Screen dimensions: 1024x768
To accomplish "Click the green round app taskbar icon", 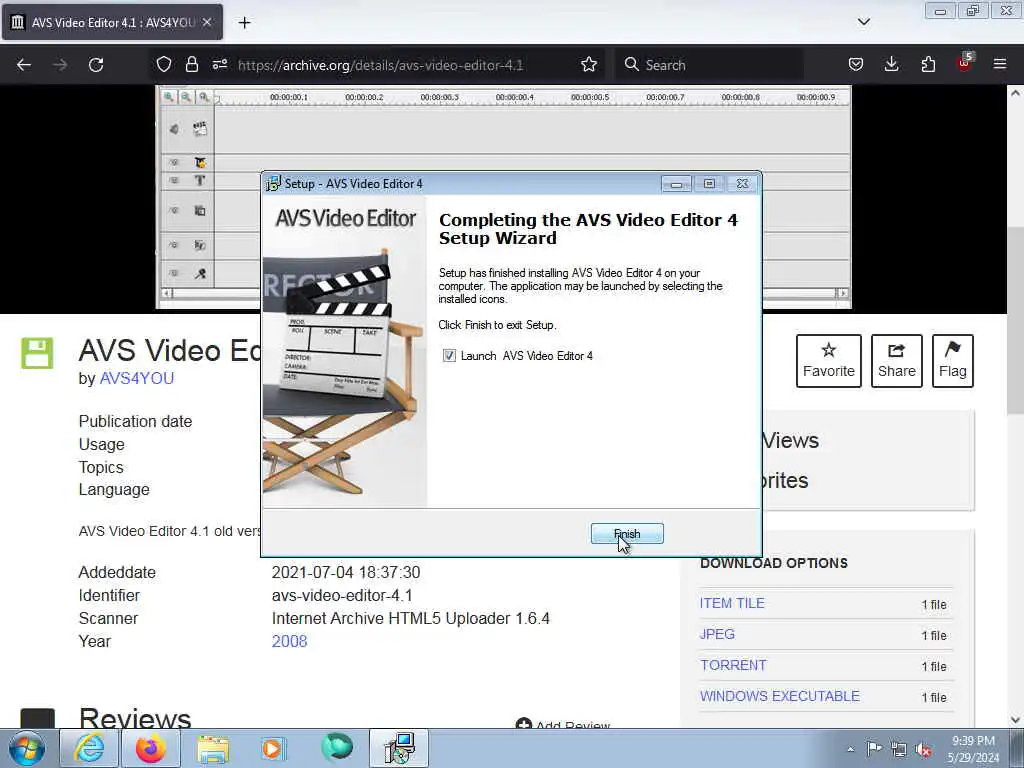I will click(337, 748).
